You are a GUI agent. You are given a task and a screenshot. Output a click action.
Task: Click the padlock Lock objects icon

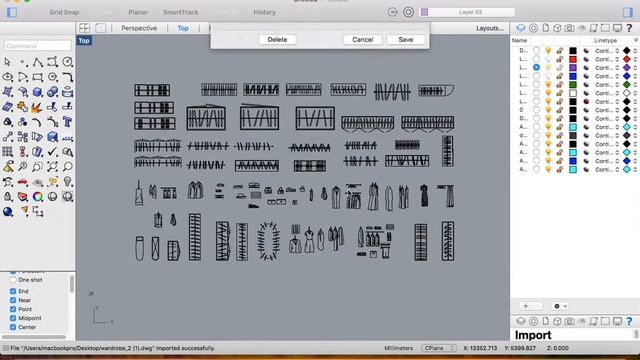coord(7,197)
